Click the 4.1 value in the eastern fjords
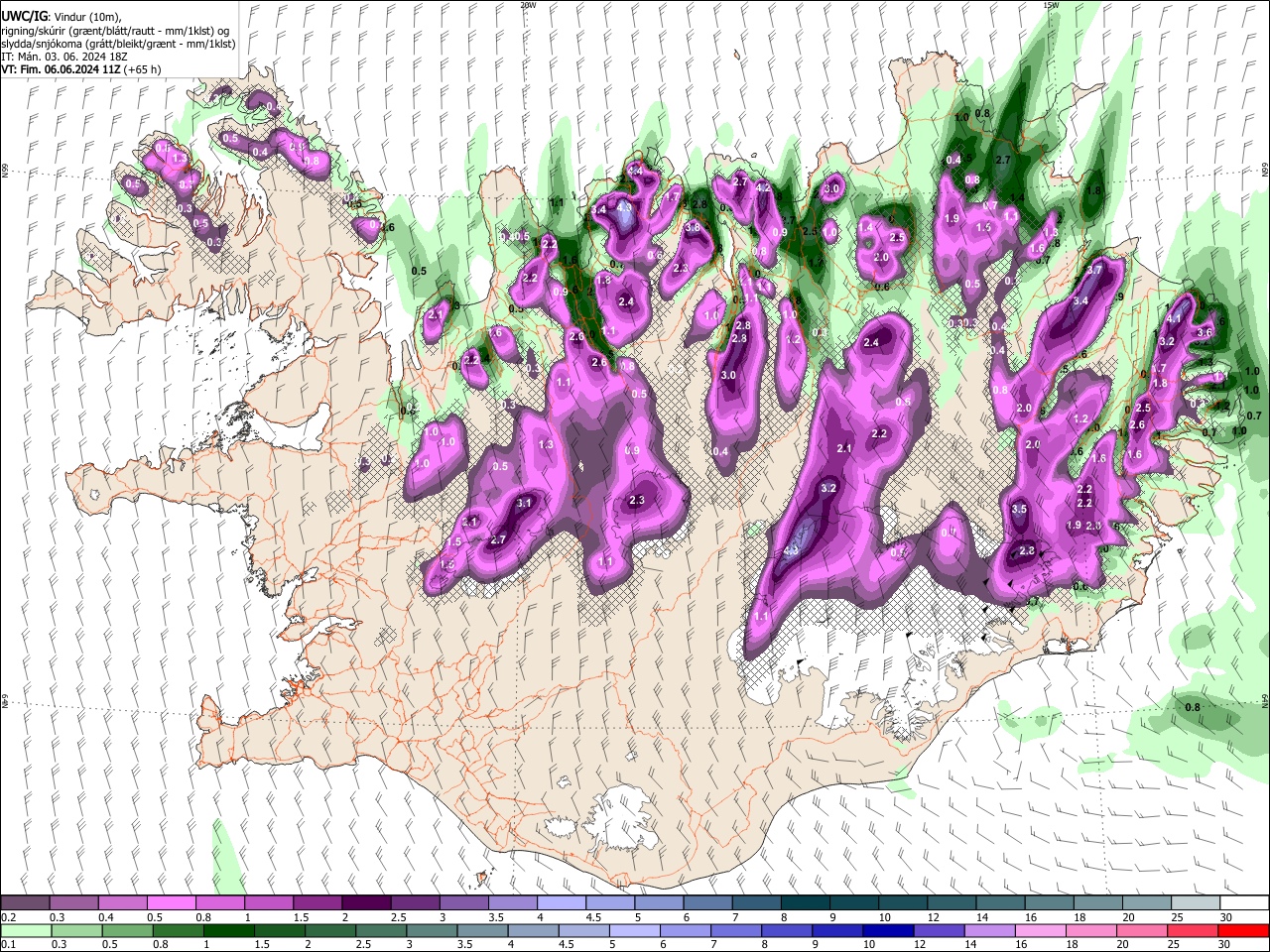 tap(1173, 318)
